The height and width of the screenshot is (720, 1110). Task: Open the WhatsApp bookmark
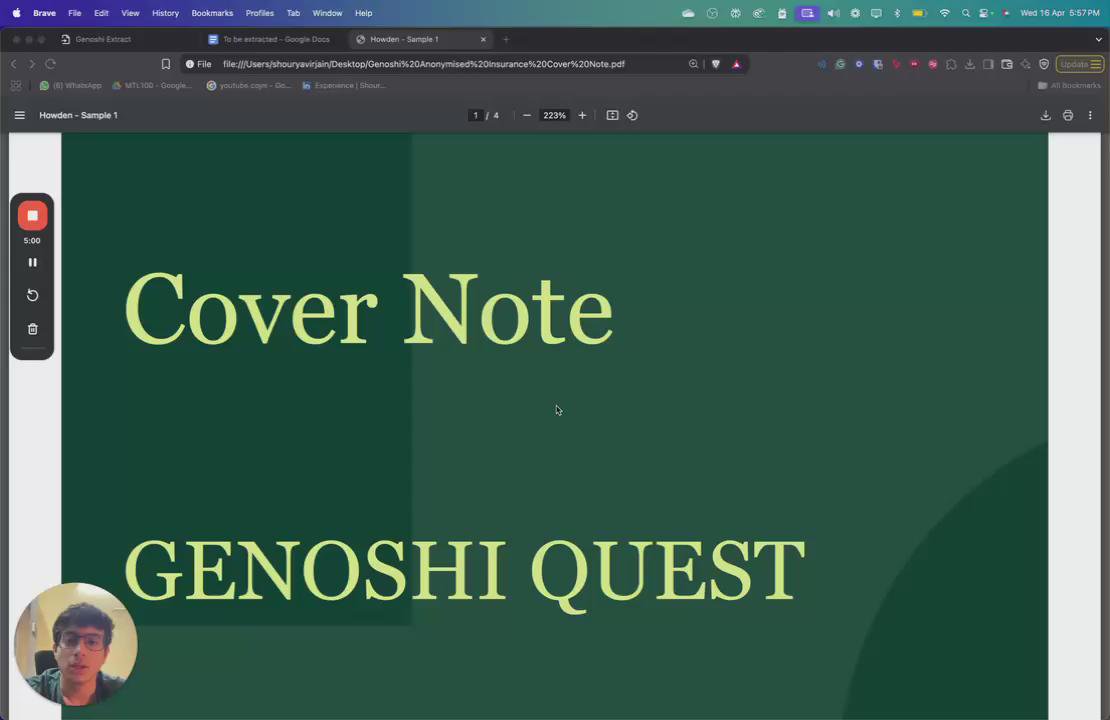click(70, 85)
